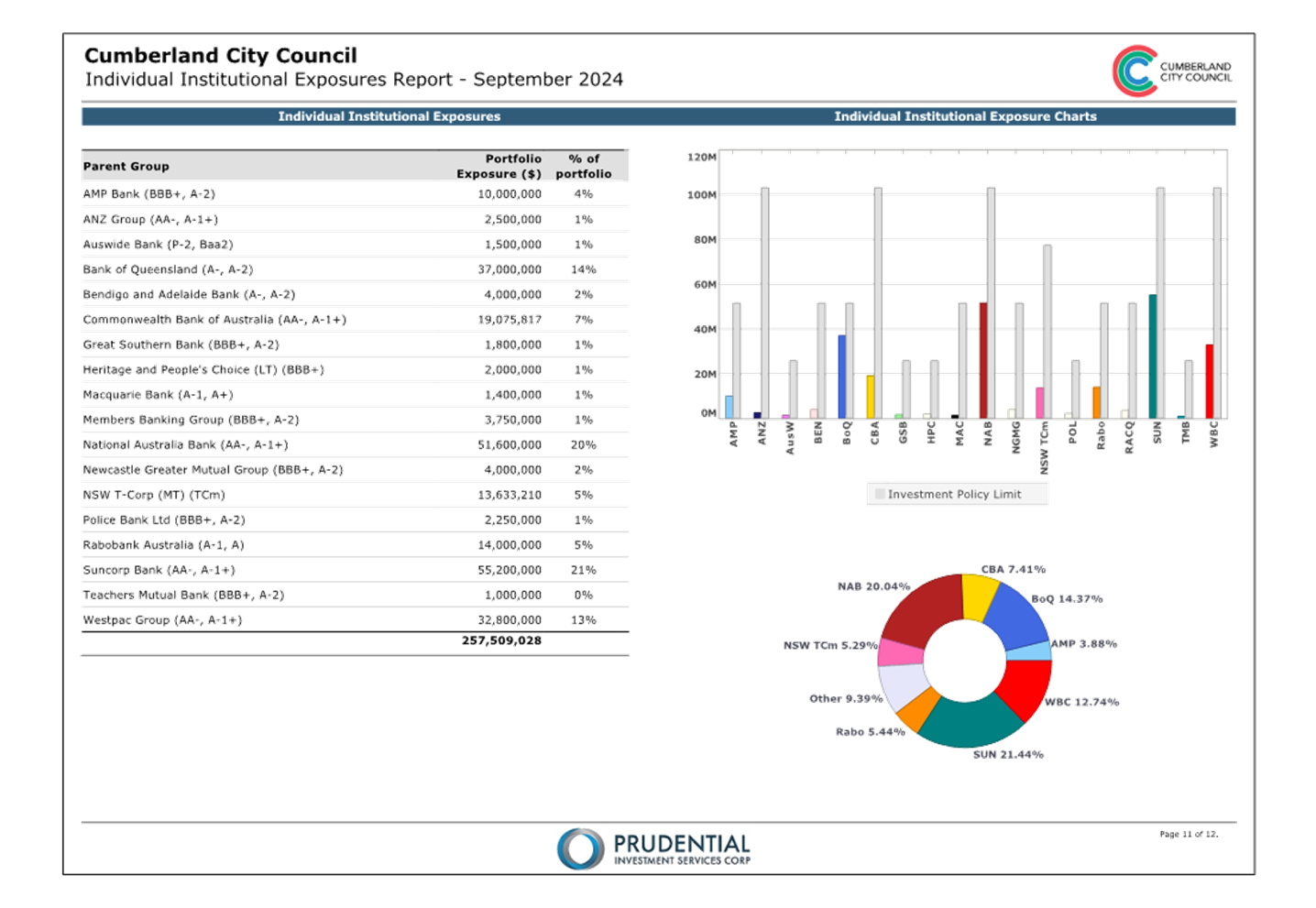Click the blue BoQ bar in chart
Viewport: 1316px width, 908px height.
(842, 377)
